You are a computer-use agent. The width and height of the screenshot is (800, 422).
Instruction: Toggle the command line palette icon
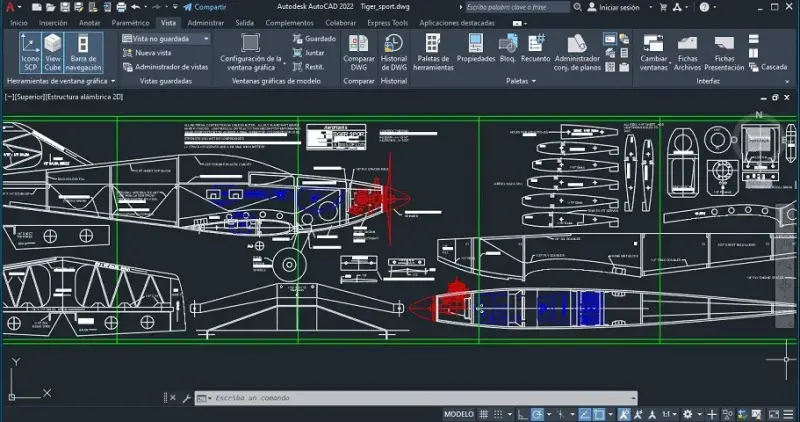(x=610, y=39)
